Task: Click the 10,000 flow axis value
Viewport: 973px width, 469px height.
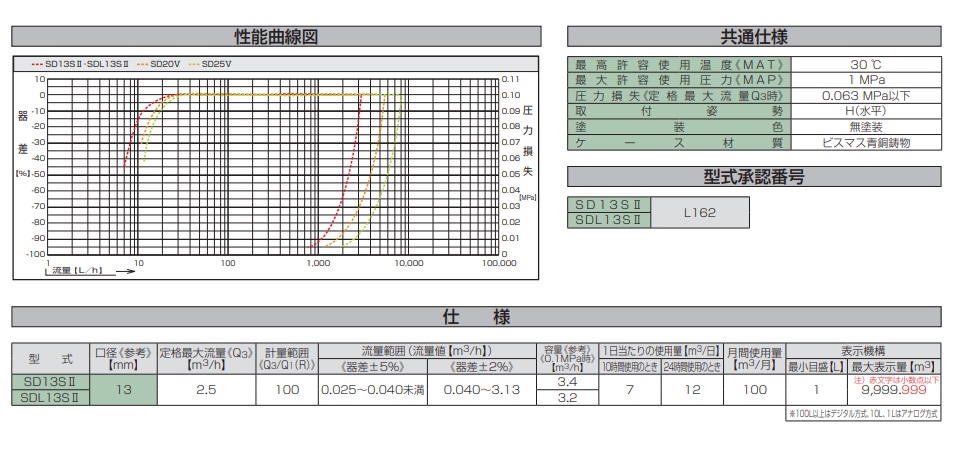Action: point(408,263)
